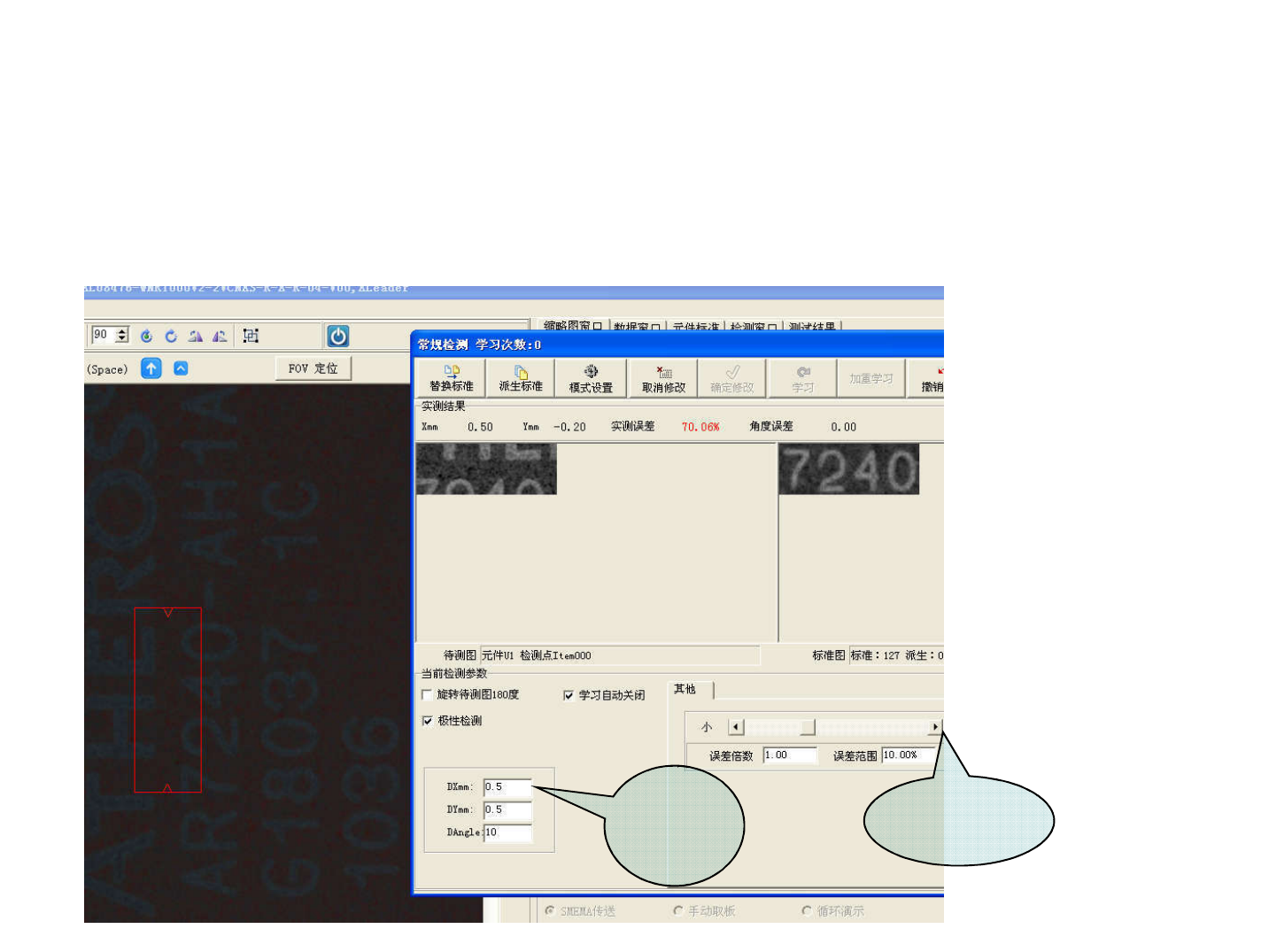Switch to the 元件标准 tab
The width and height of the screenshot is (1269, 952).
pos(696,326)
